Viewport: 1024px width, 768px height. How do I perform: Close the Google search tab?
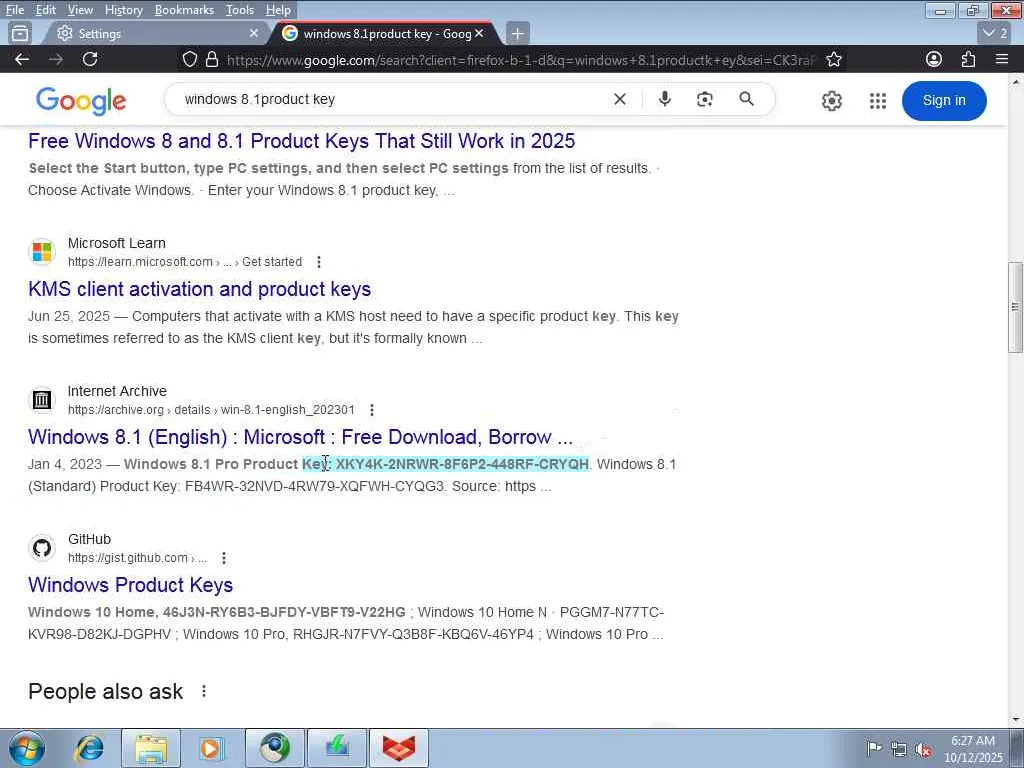(x=479, y=33)
